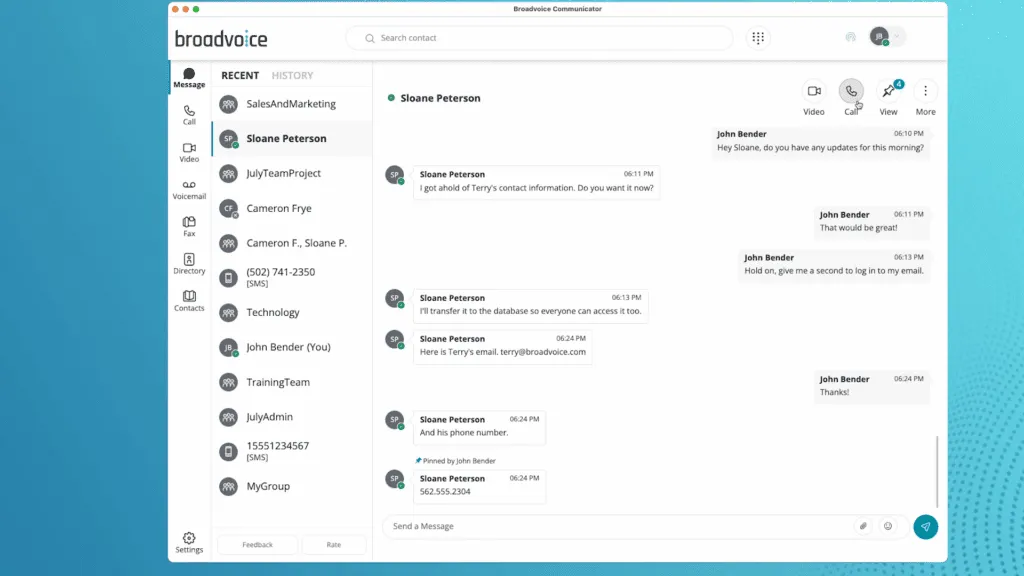The width and height of the screenshot is (1024, 576).
Task: Open the John Bender (You) conversation
Action: click(x=292, y=347)
